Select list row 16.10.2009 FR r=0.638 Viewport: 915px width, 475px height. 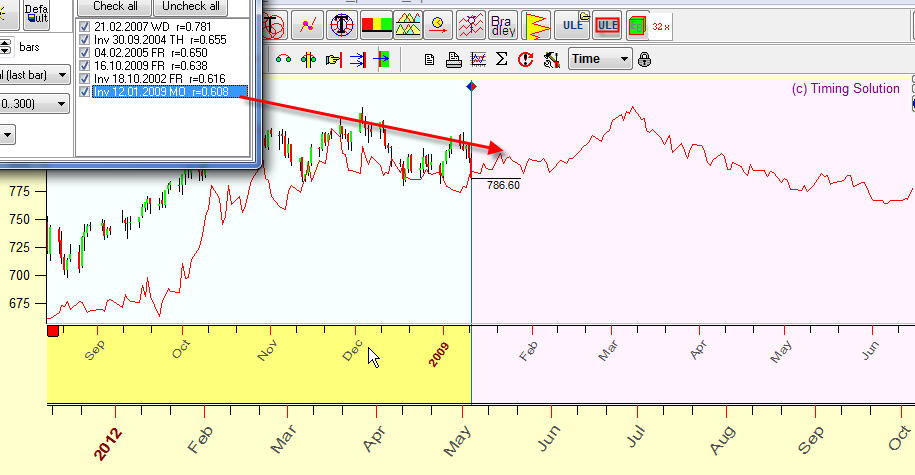[151, 65]
